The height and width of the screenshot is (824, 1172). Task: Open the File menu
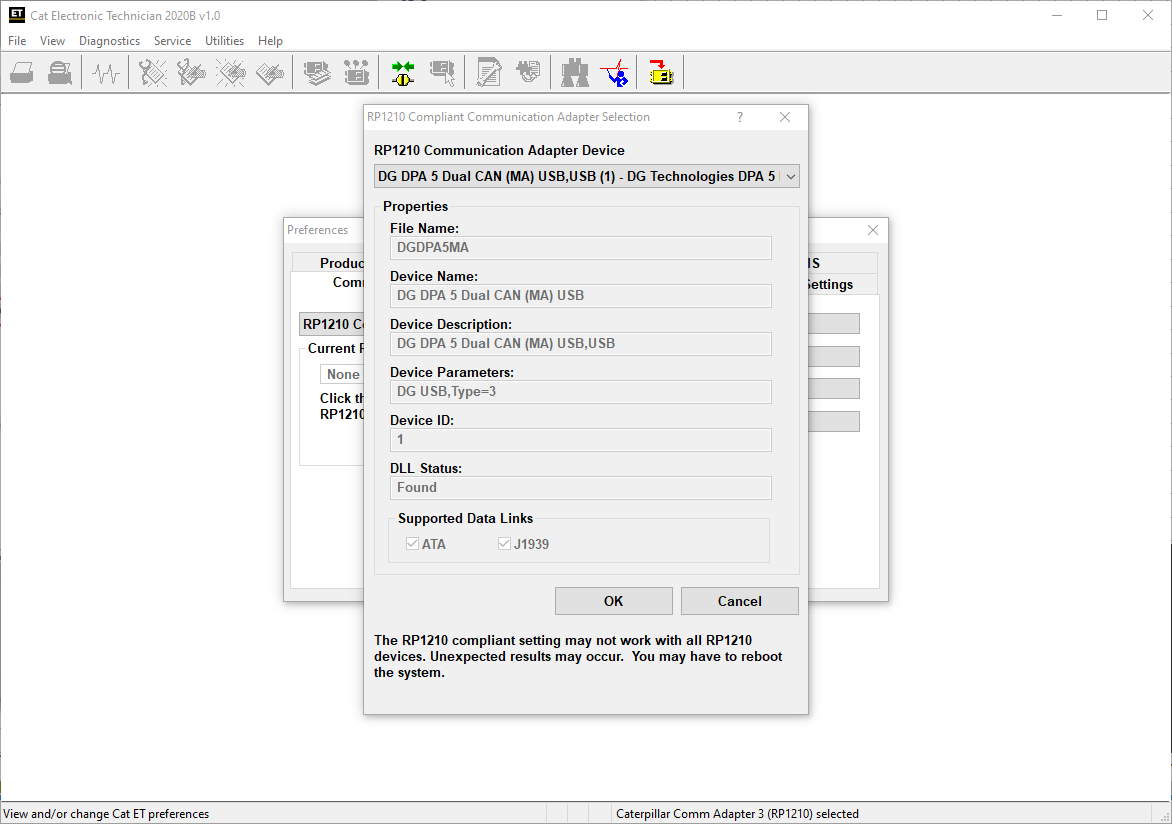click(17, 41)
